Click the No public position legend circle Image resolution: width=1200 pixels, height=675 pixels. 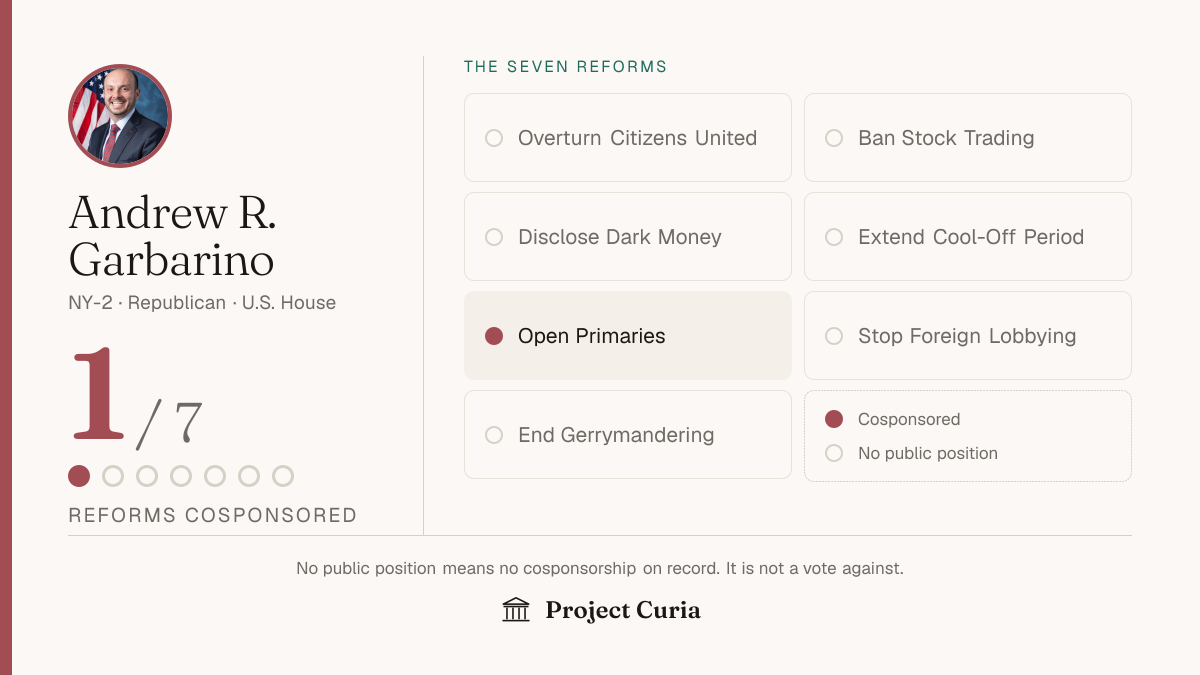click(x=834, y=454)
